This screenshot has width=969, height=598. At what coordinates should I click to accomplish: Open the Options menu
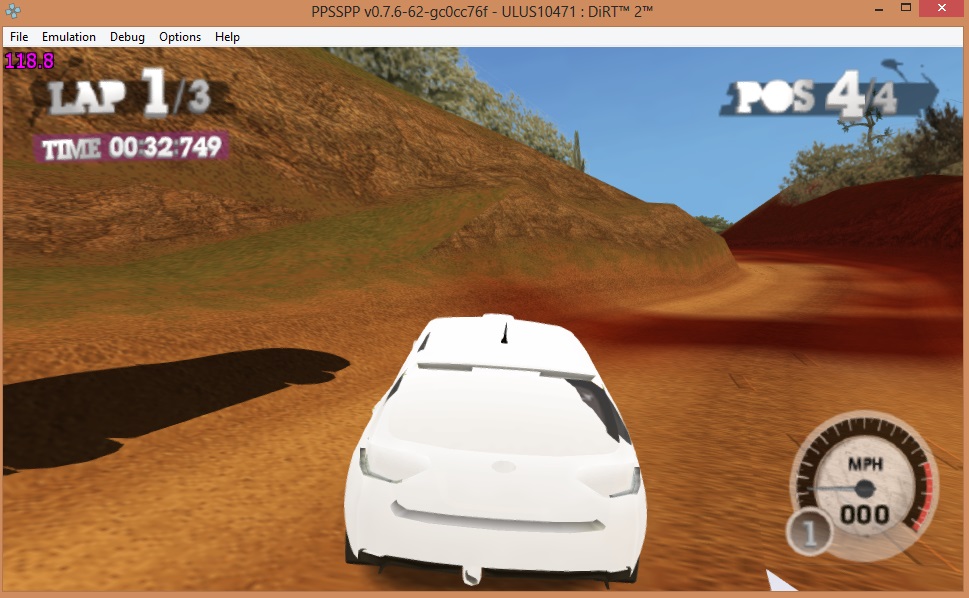[x=180, y=37]
